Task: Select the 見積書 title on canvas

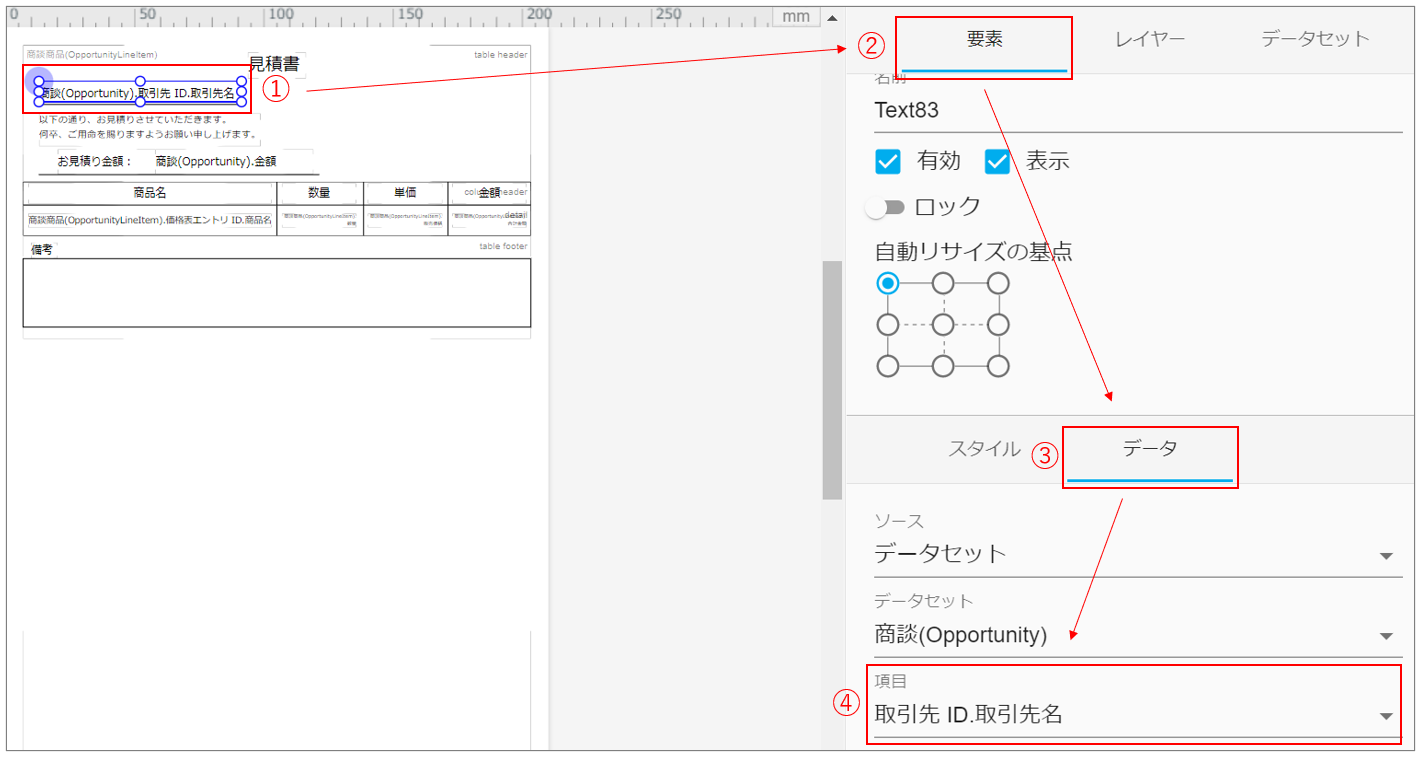Action: point(274,65)
